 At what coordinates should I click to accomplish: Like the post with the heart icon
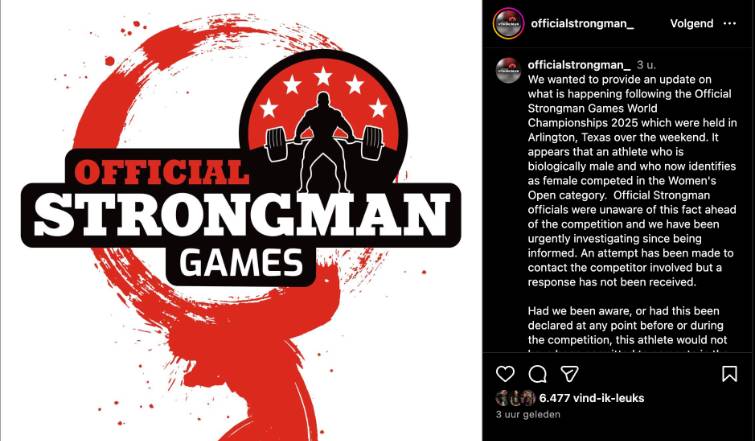coord(505,374)
